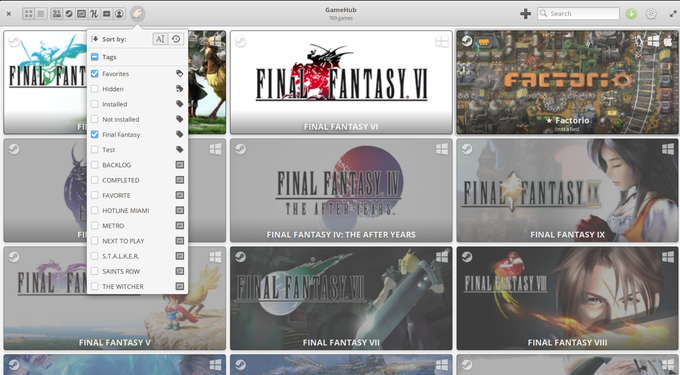
Task: Close the tag filter popover via tag button
Action: pyautogui.click(x=137, y=14)
